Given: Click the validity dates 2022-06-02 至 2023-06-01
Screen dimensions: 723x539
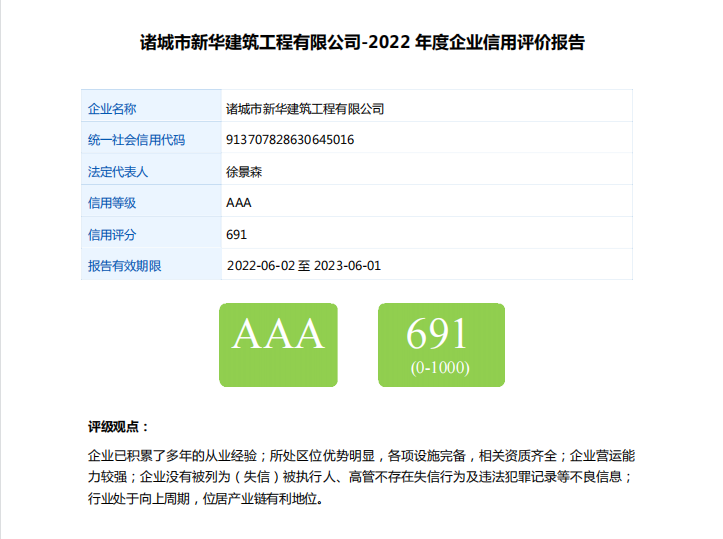Looking at the screenshot, I should (x=304, y=266).
